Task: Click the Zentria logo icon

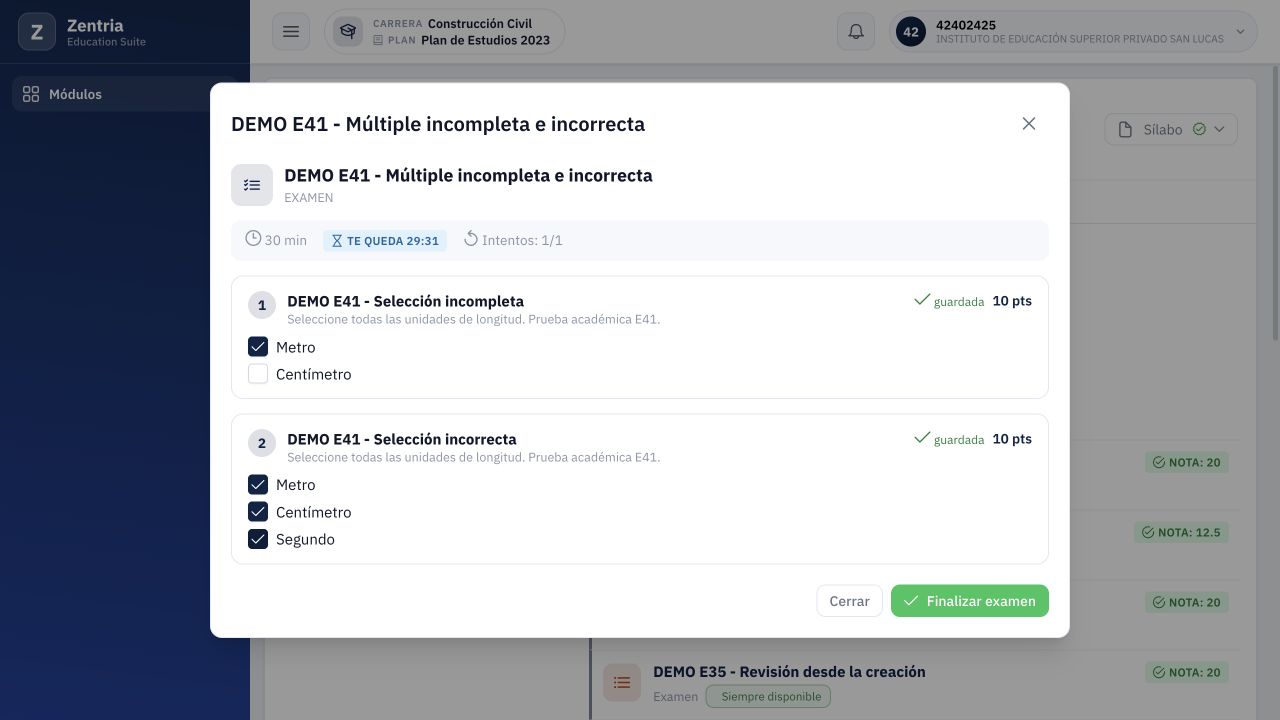Action: [x=37, y=32]
